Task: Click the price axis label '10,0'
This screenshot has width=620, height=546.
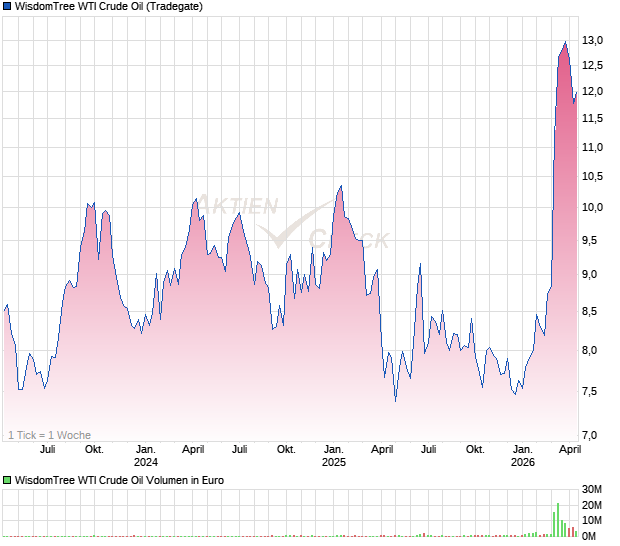Action: (592, 207)
